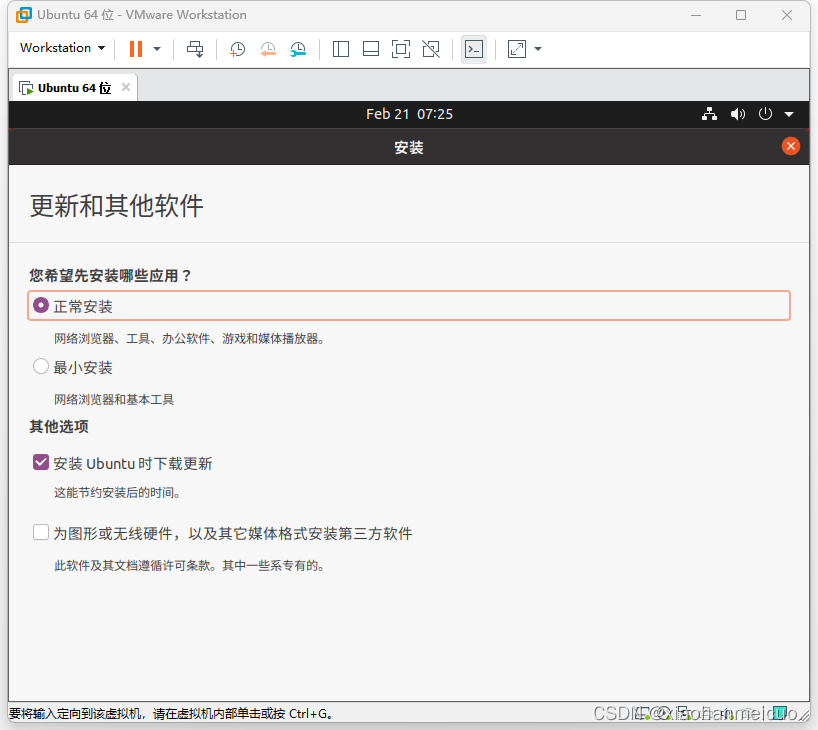Enter full screen mode
The image size is (818, 730).
(401, 49)
